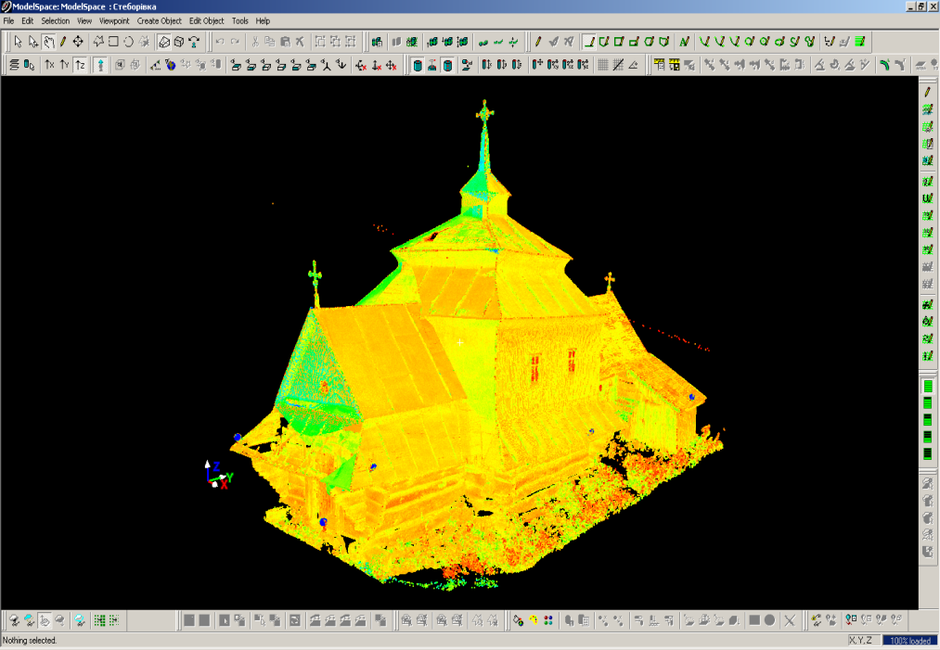Select the Draw Line tool
940x650 pixels.
pyautogui.click(x=589, y=41)
